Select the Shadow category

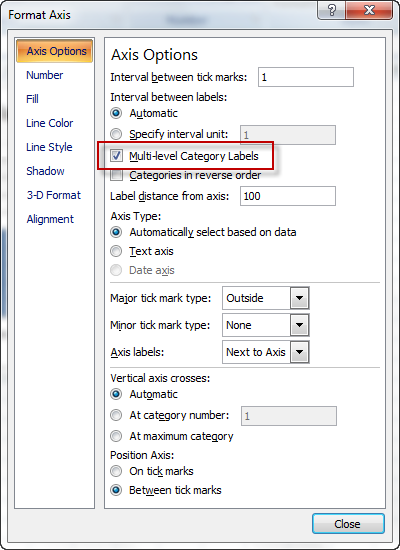(45, 171)
